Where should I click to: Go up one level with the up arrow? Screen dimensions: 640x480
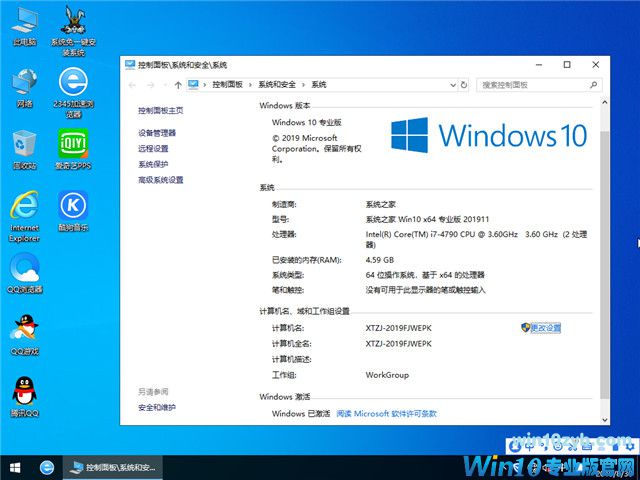[x=178, y=85]
